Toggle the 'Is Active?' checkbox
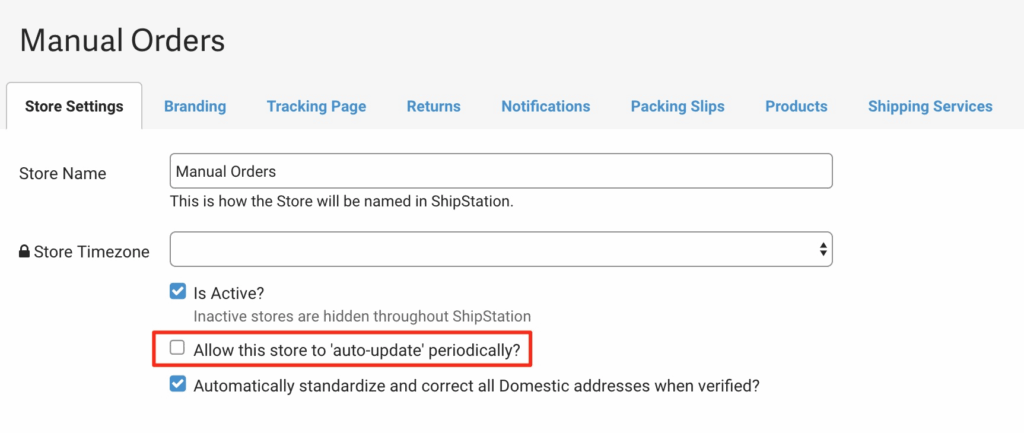This screenshot has height=433, width=1024. coord(178,292)
